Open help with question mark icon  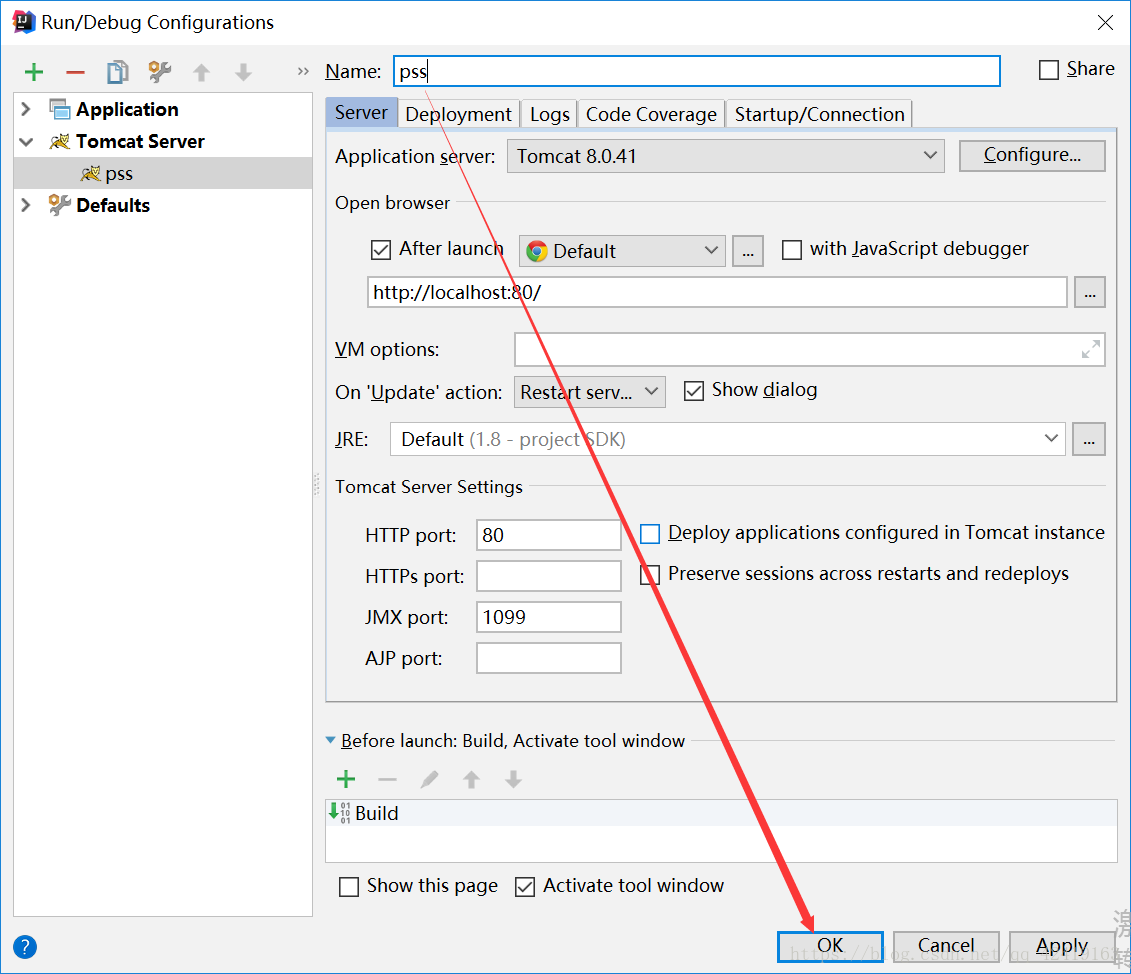[25, 947]
